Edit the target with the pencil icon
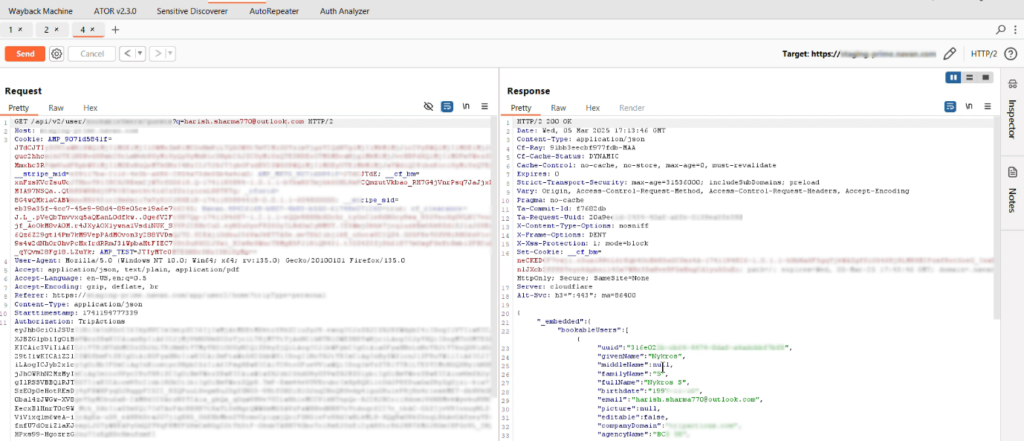This screenshot has width=1024, height=441. point(950,53)
